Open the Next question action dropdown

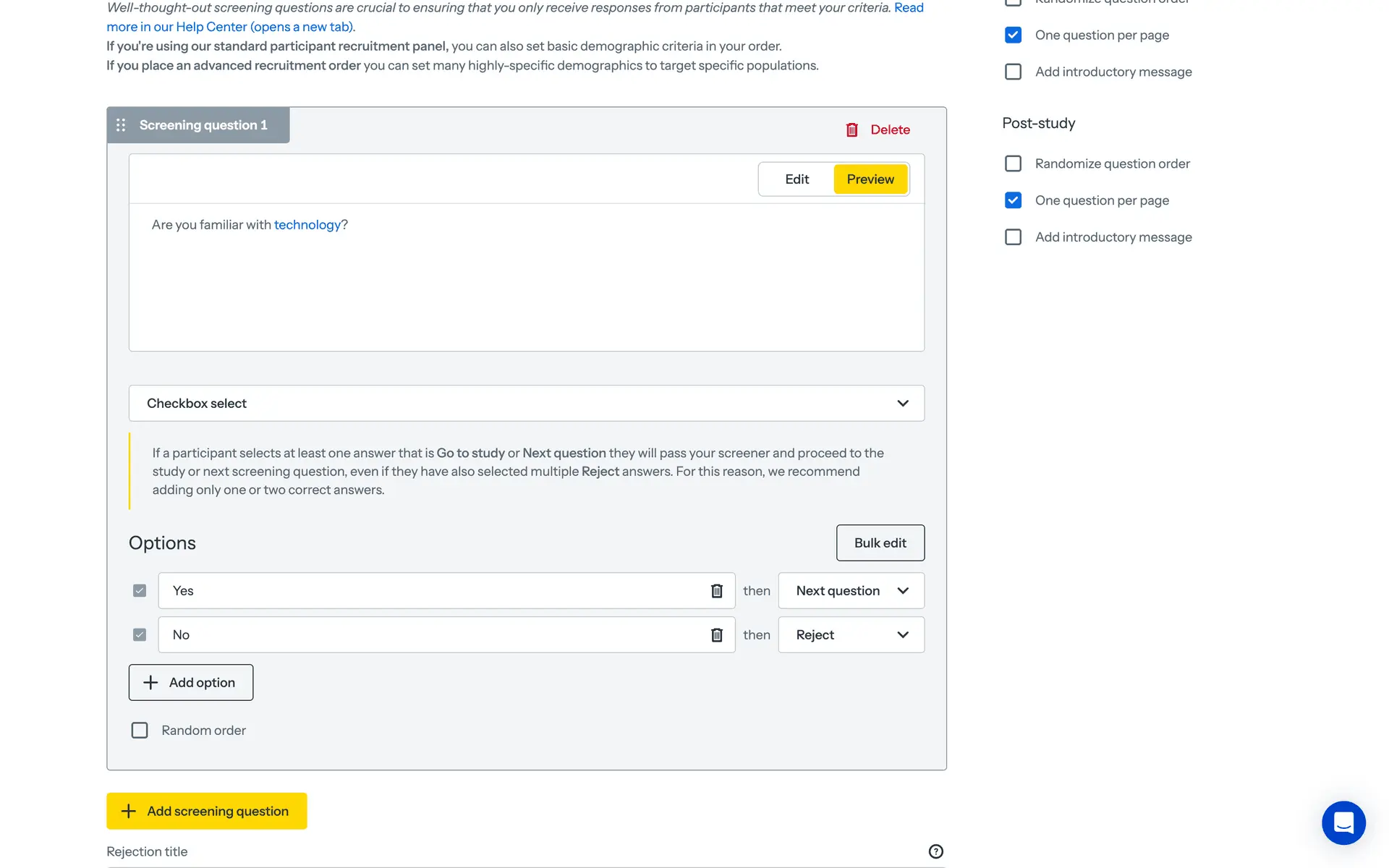851,591
